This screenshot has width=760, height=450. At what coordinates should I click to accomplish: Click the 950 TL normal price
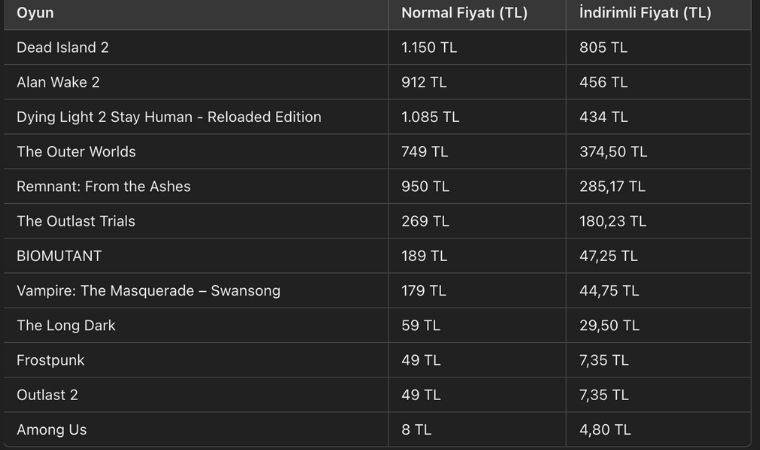(425, 186)
